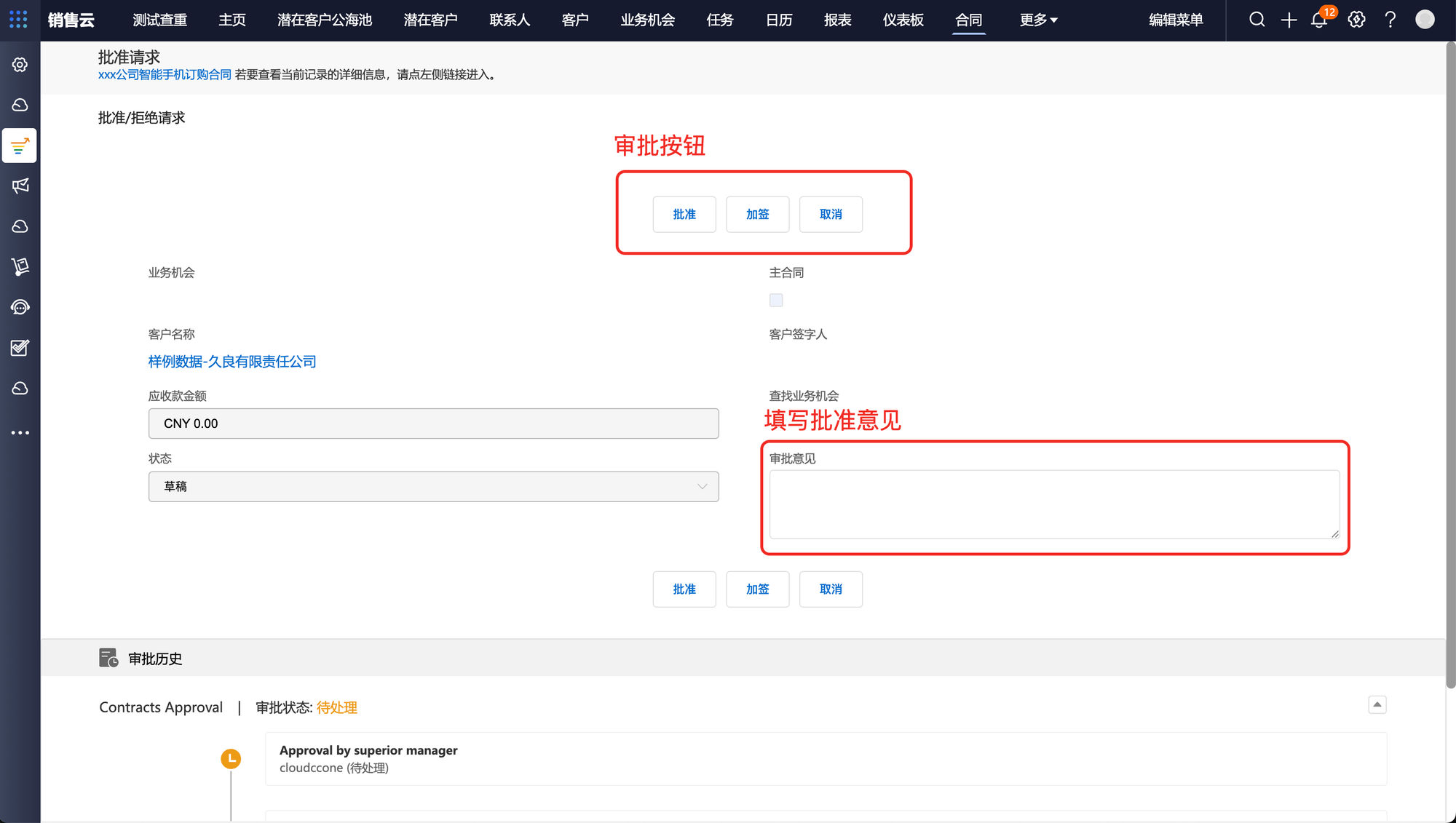This screenshot has height=823, width=1456.
Task: Open the 仪表板 tab
Action: 903,20
